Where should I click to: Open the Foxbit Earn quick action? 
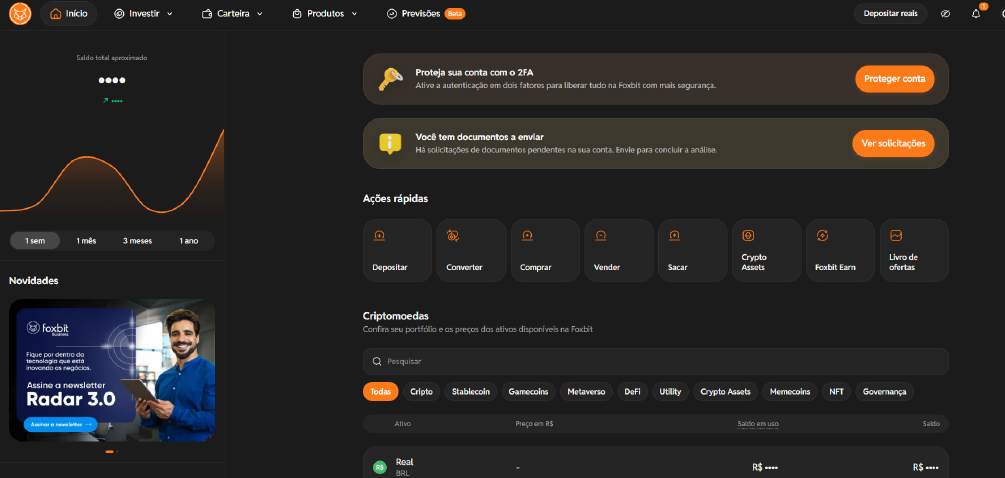coord(840,251)
